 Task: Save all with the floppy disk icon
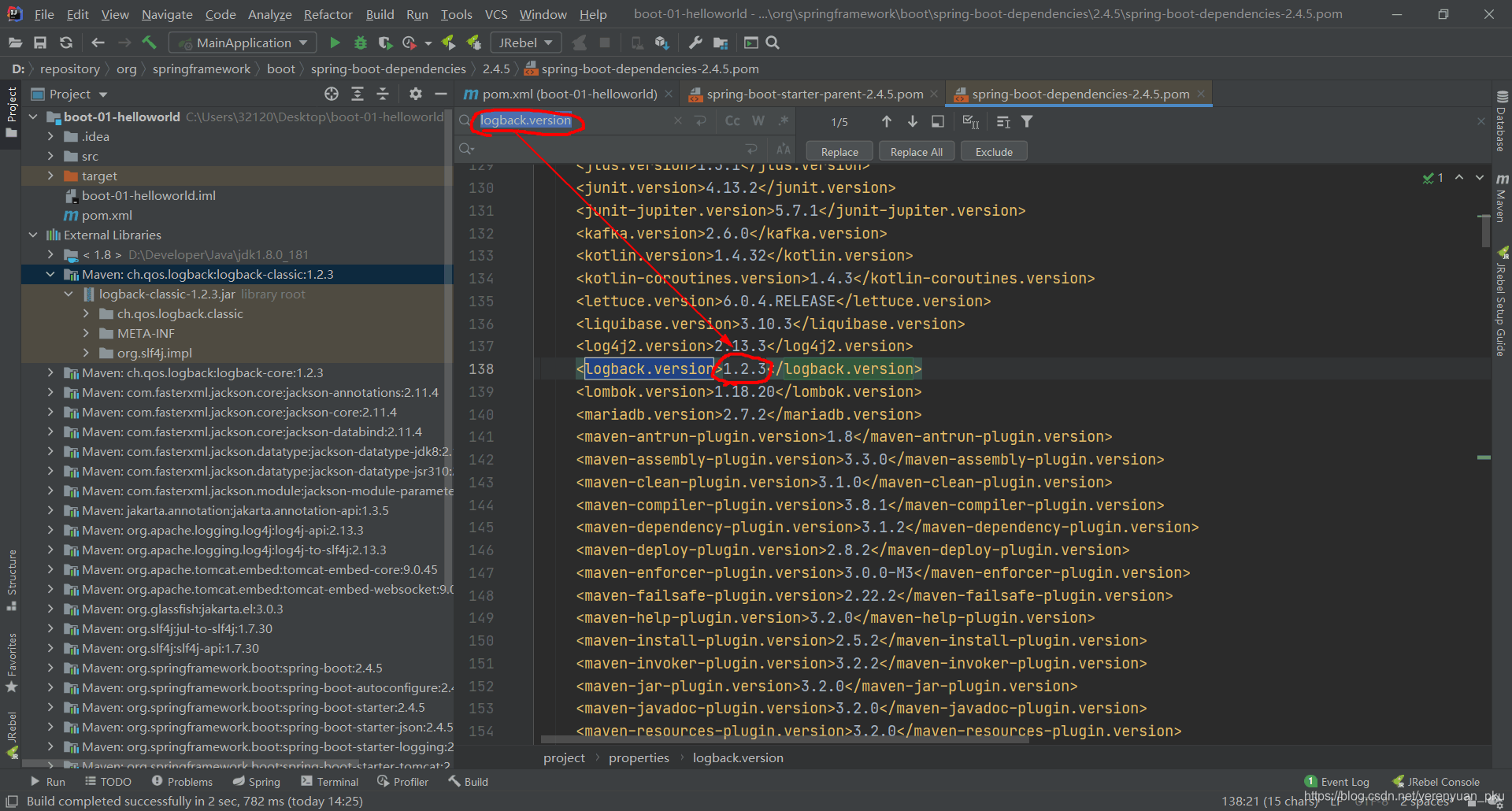pyautogui.click(x=40, y=43)
